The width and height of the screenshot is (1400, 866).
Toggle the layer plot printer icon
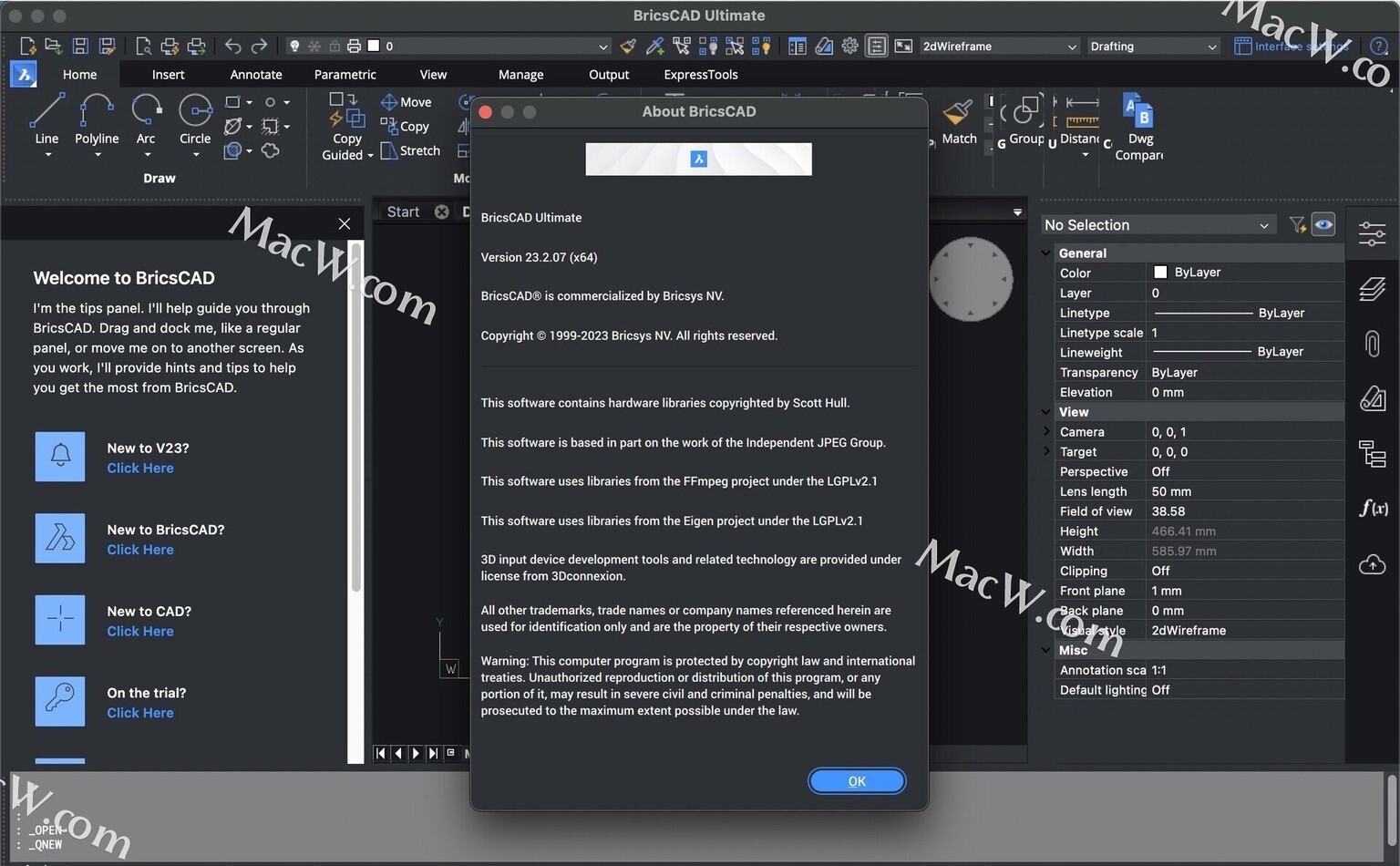click(354, 46)
